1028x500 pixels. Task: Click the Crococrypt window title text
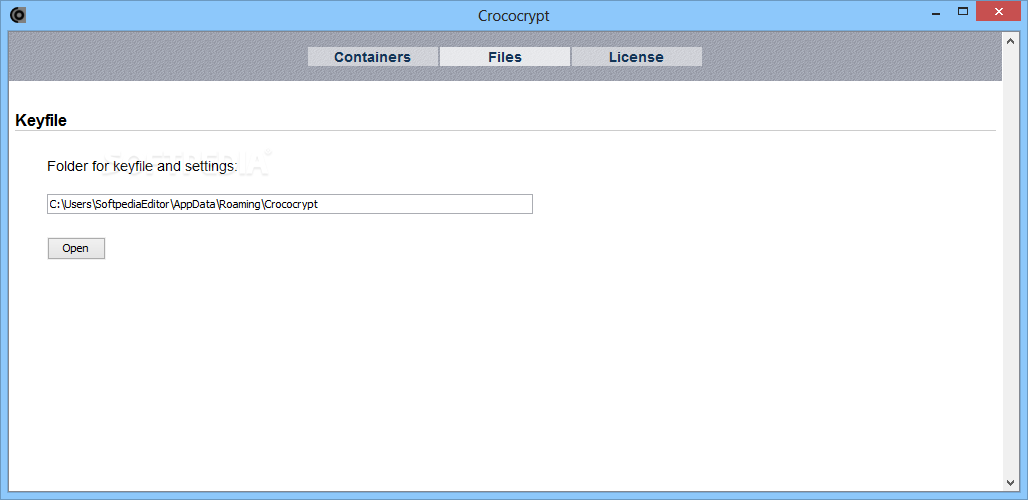(514, 16)
